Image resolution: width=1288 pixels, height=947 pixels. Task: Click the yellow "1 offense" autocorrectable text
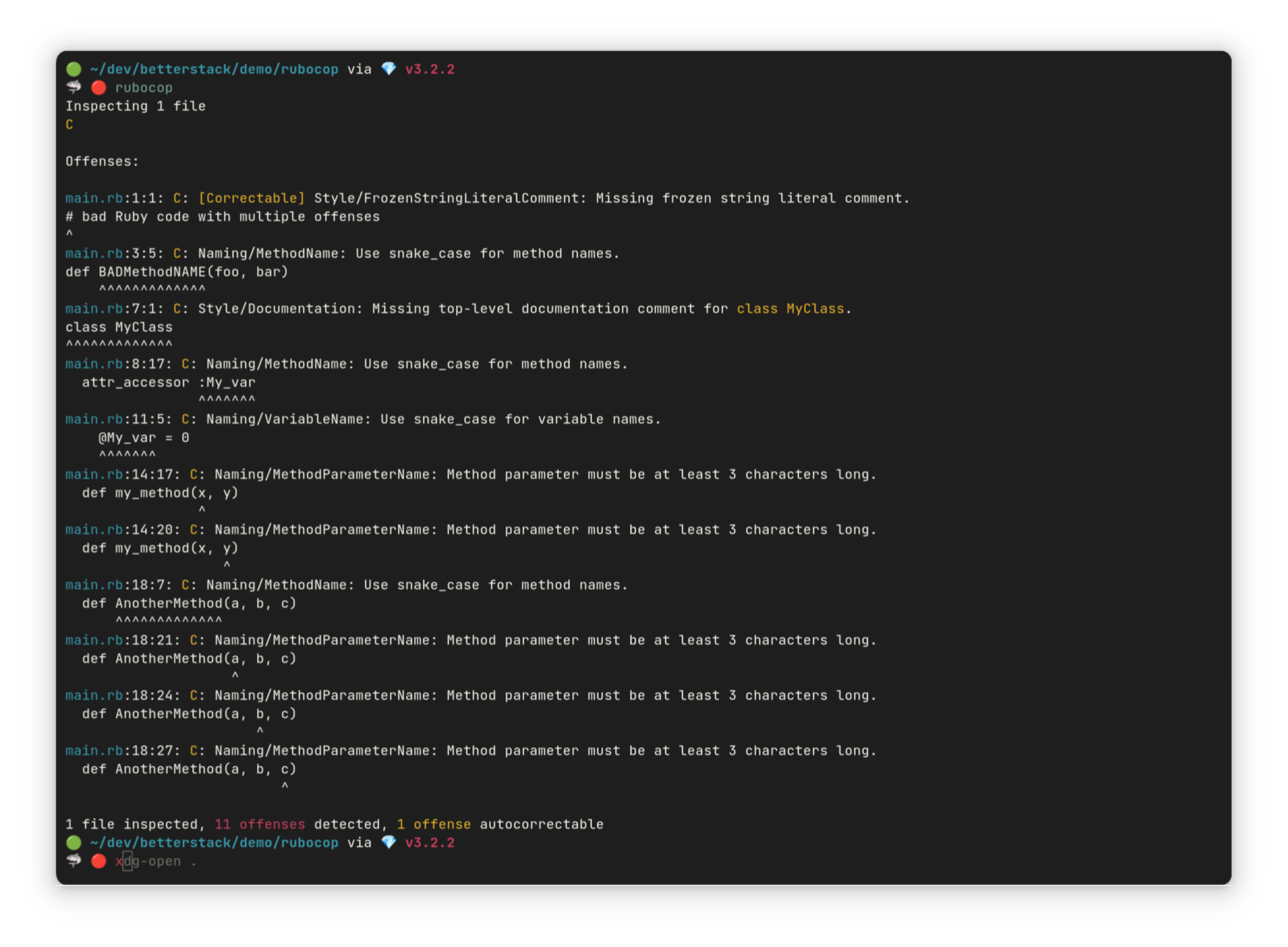point(433,824)
